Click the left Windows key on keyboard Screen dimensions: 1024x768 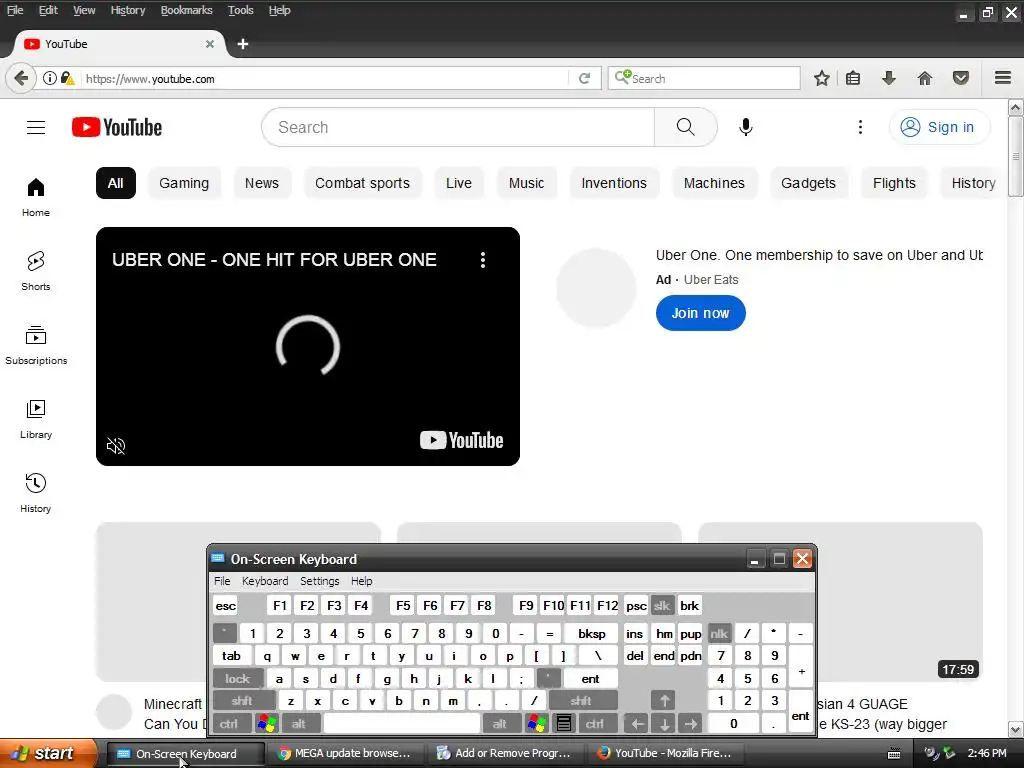click(x=266, y=723)
